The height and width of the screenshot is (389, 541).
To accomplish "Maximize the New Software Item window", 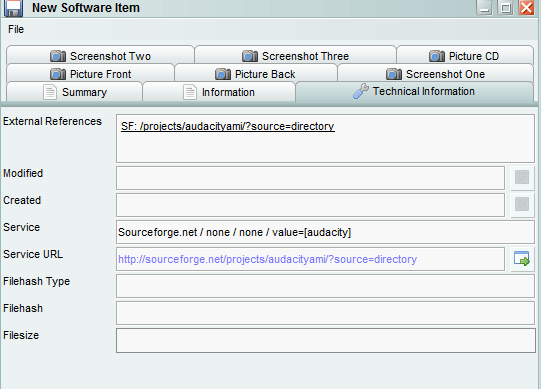I will [505, 8].
